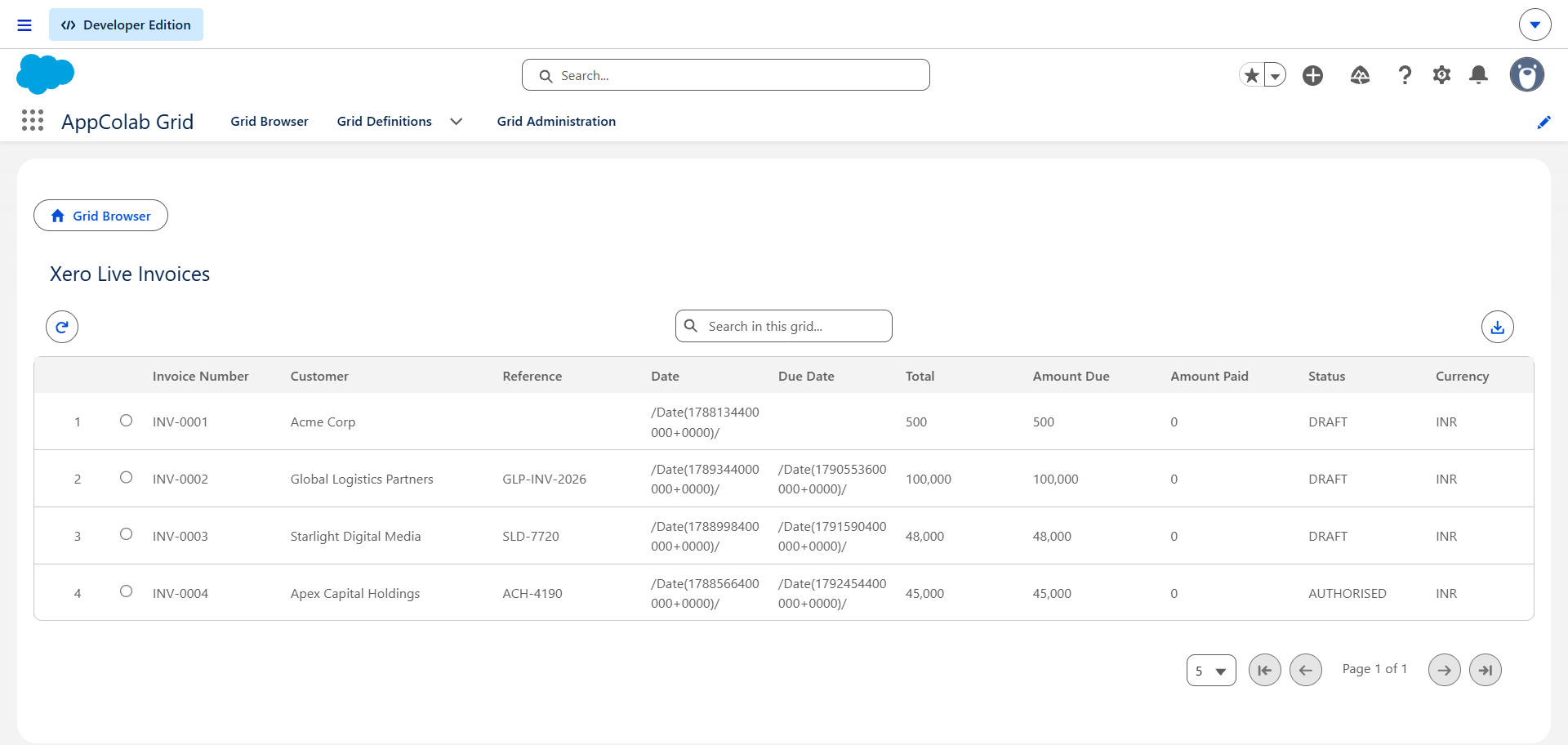Click the Apex Capital Holdings cell

[x=355, y=593]
